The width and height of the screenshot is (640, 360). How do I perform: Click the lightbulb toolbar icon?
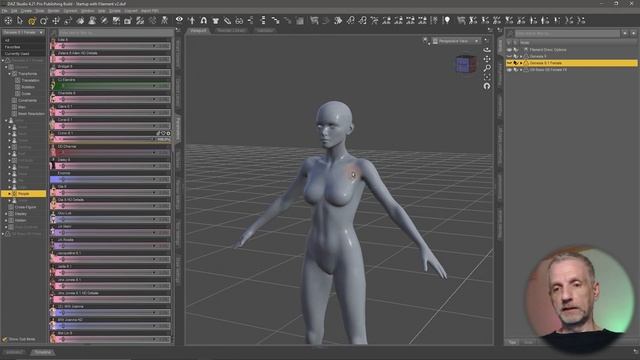[x=447, y=20]
